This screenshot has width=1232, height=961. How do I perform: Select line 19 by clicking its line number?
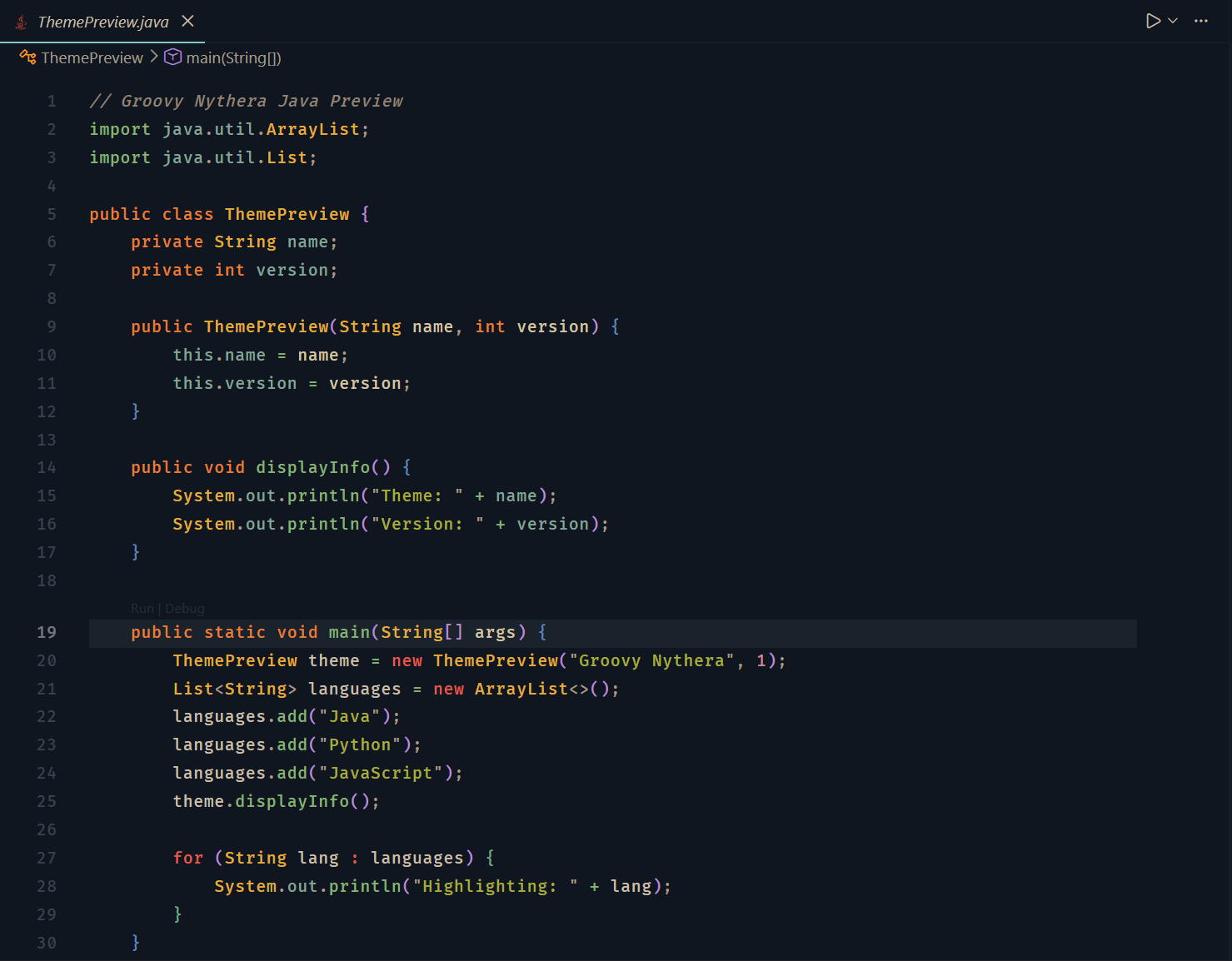(x=46, y=633)
